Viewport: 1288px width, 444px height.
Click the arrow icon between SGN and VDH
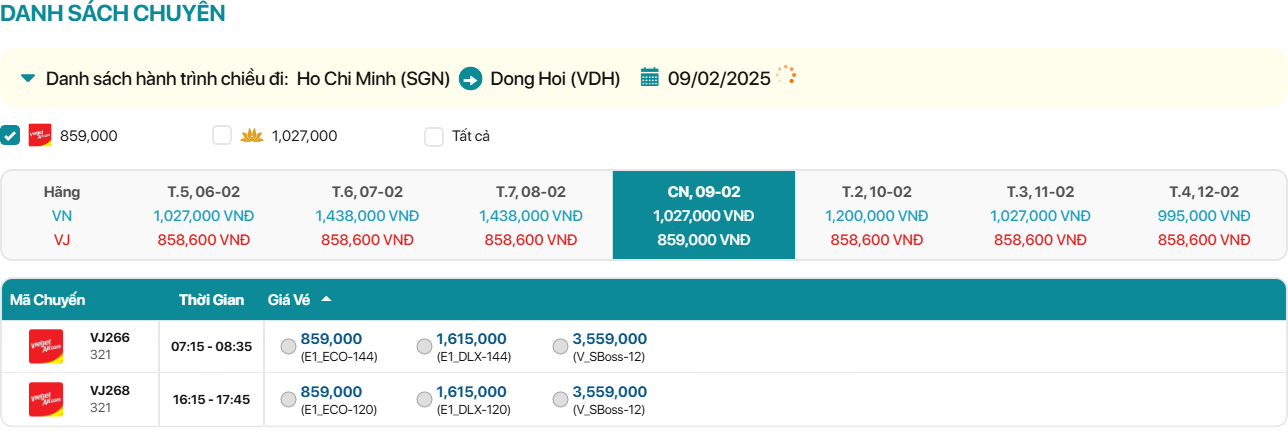[x=470, y=78]
